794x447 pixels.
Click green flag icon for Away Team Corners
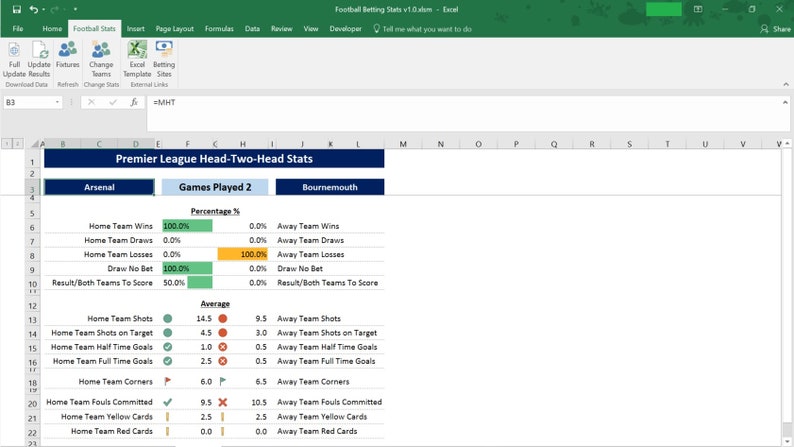click(x=222, y=381)
